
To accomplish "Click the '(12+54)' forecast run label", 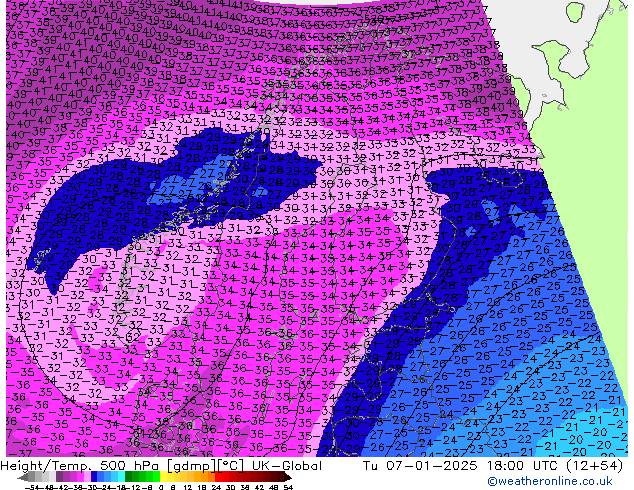I will 594,466.
